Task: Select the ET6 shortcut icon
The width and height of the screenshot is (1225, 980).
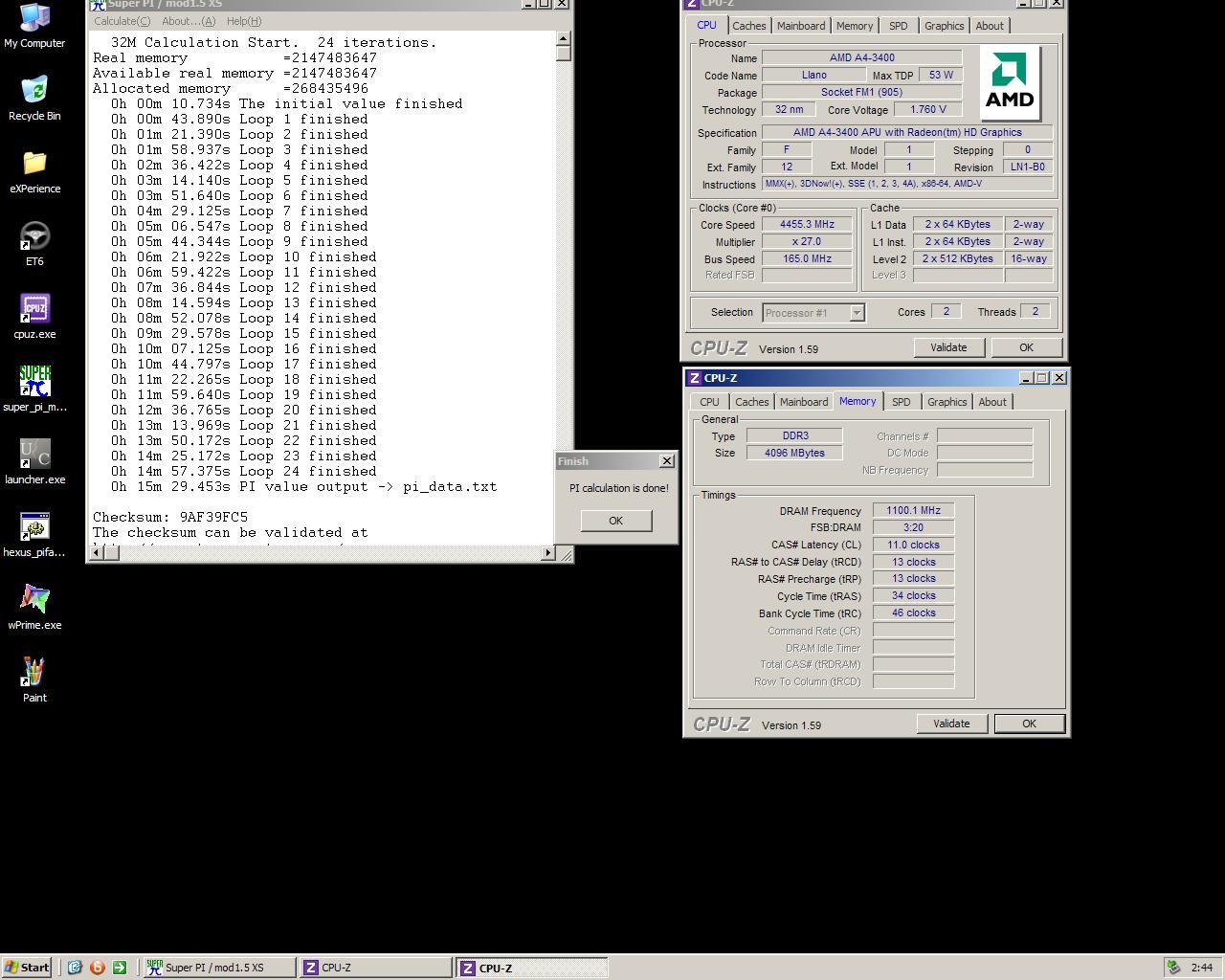Action: pyautogui.click(x=34, y=244)
